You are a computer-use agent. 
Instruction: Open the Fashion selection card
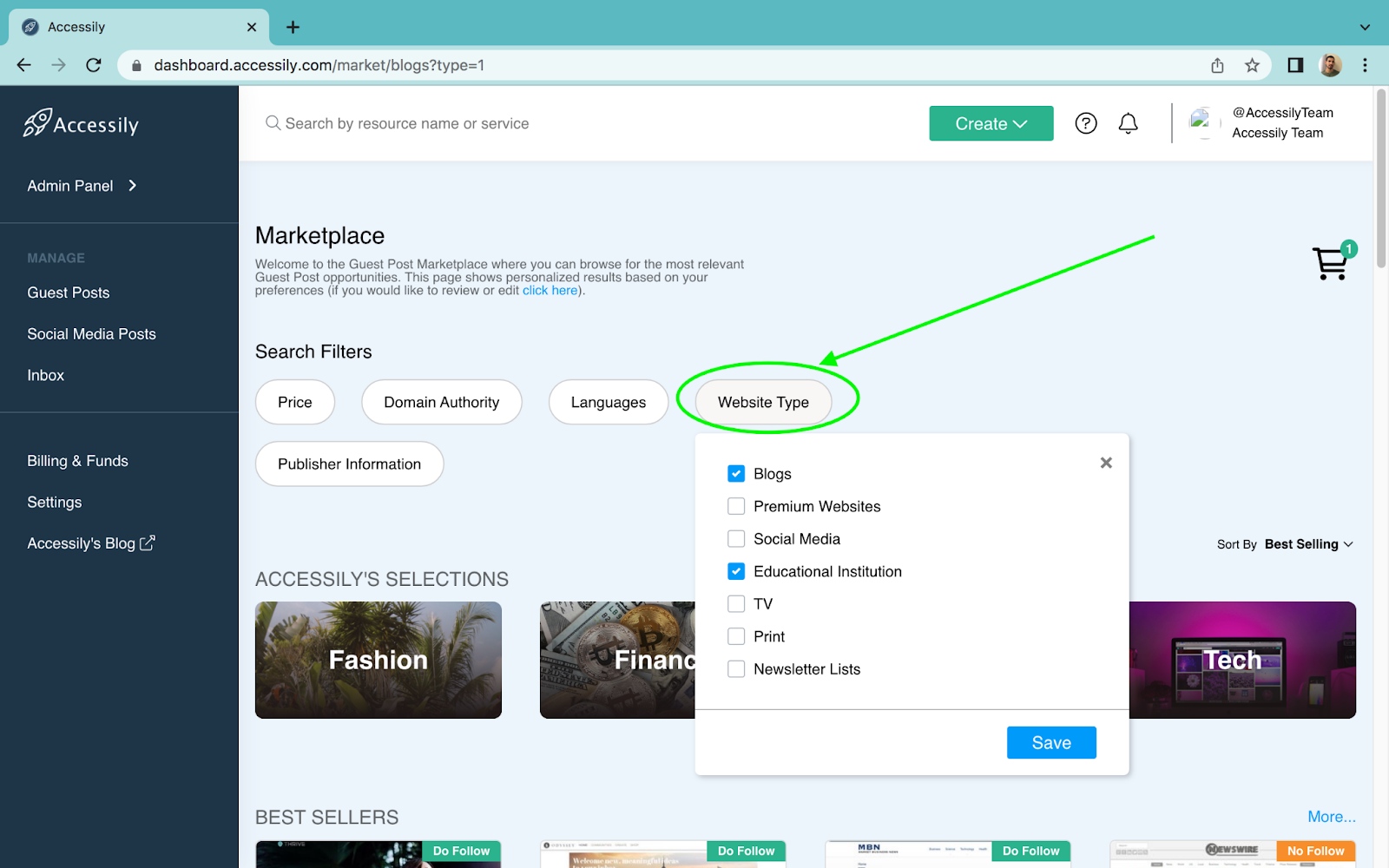[x=379, y=660]
